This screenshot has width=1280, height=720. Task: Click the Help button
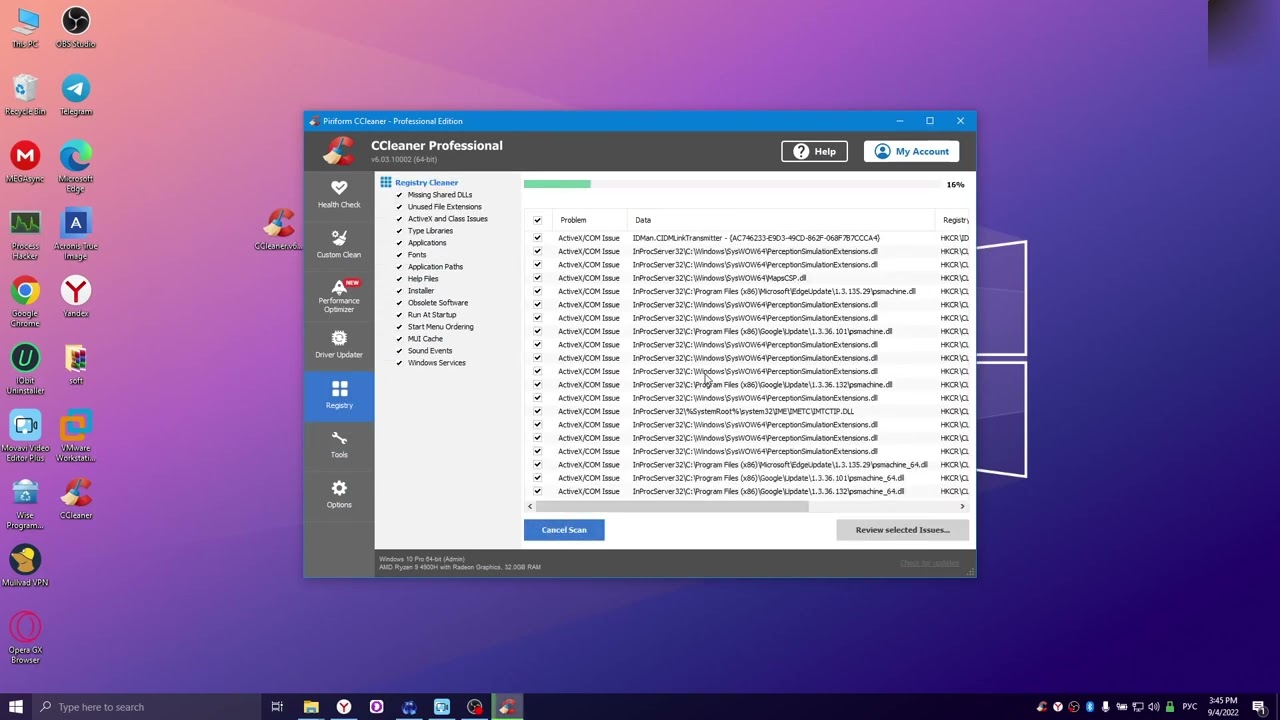click(x=814, y=151)
